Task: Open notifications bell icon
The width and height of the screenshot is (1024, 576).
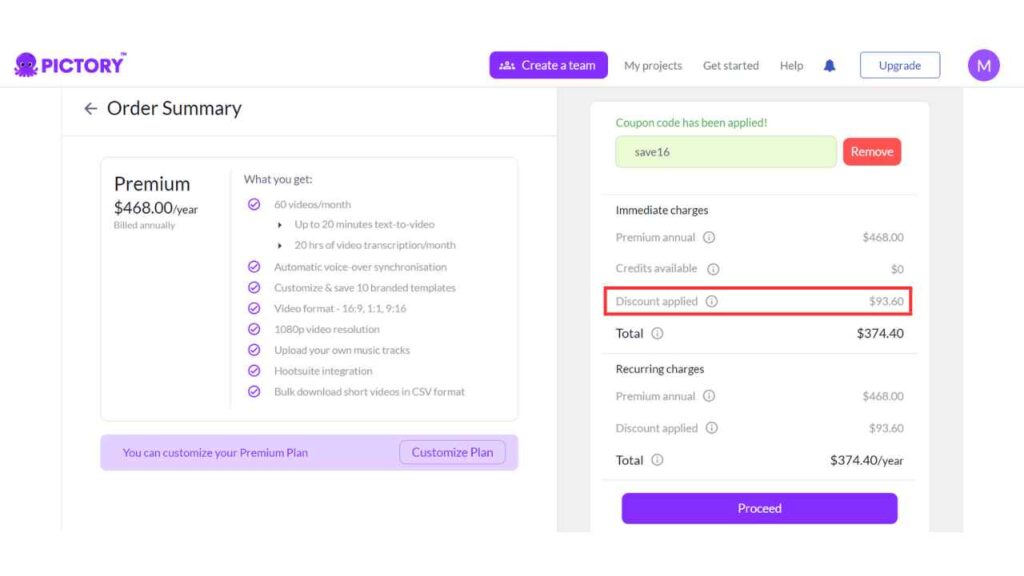Action: point(829,65)
